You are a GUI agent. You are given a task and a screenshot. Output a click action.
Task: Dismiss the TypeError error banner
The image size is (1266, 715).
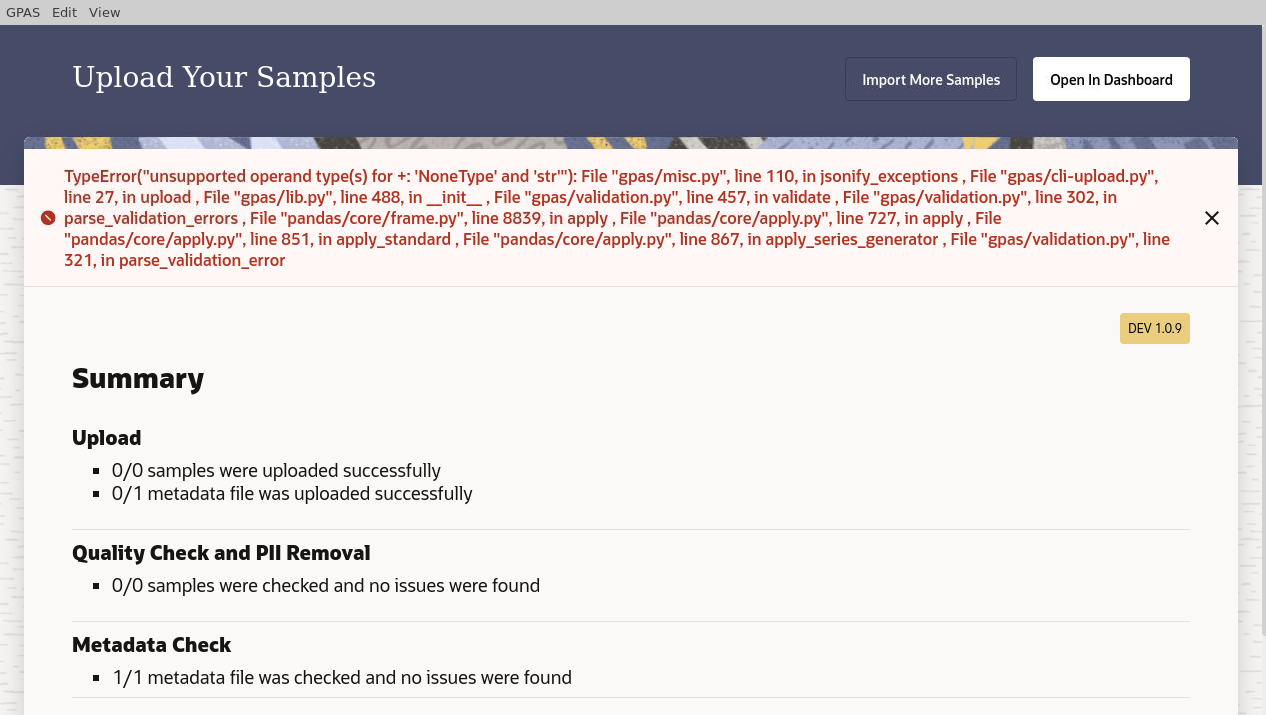coord(1211,217)
